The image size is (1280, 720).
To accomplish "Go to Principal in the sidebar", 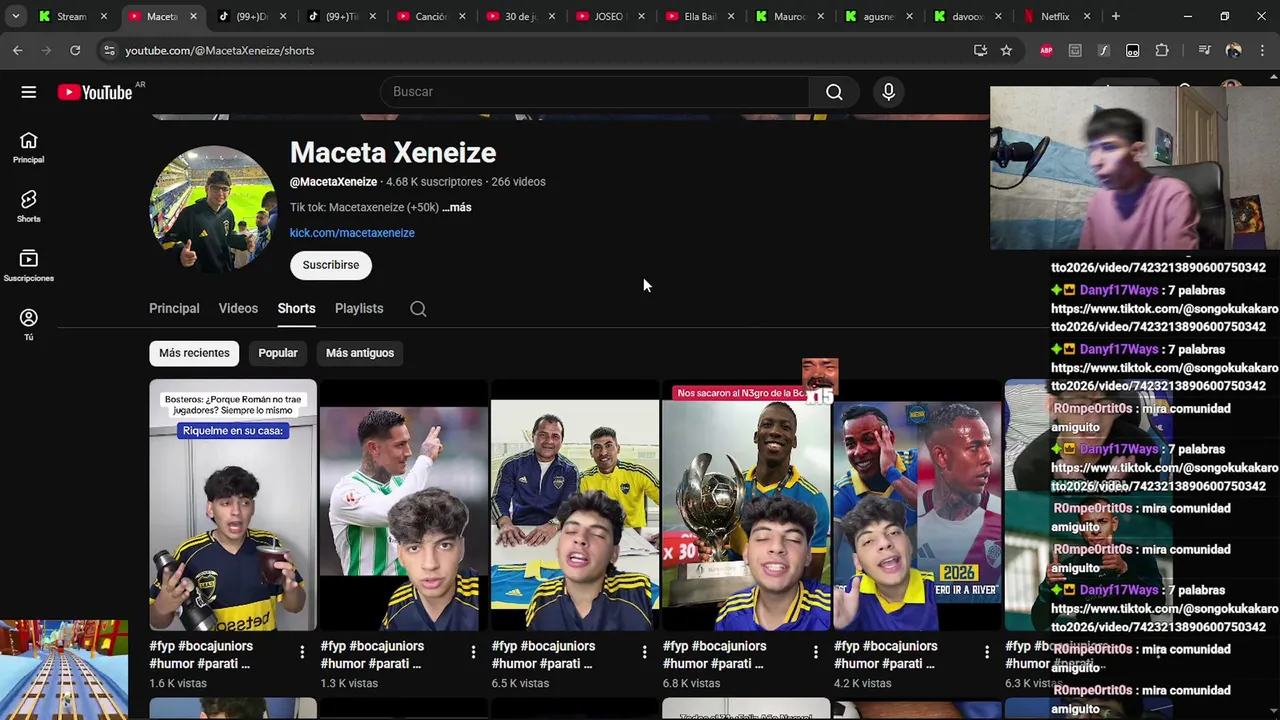I will point(28,148).
